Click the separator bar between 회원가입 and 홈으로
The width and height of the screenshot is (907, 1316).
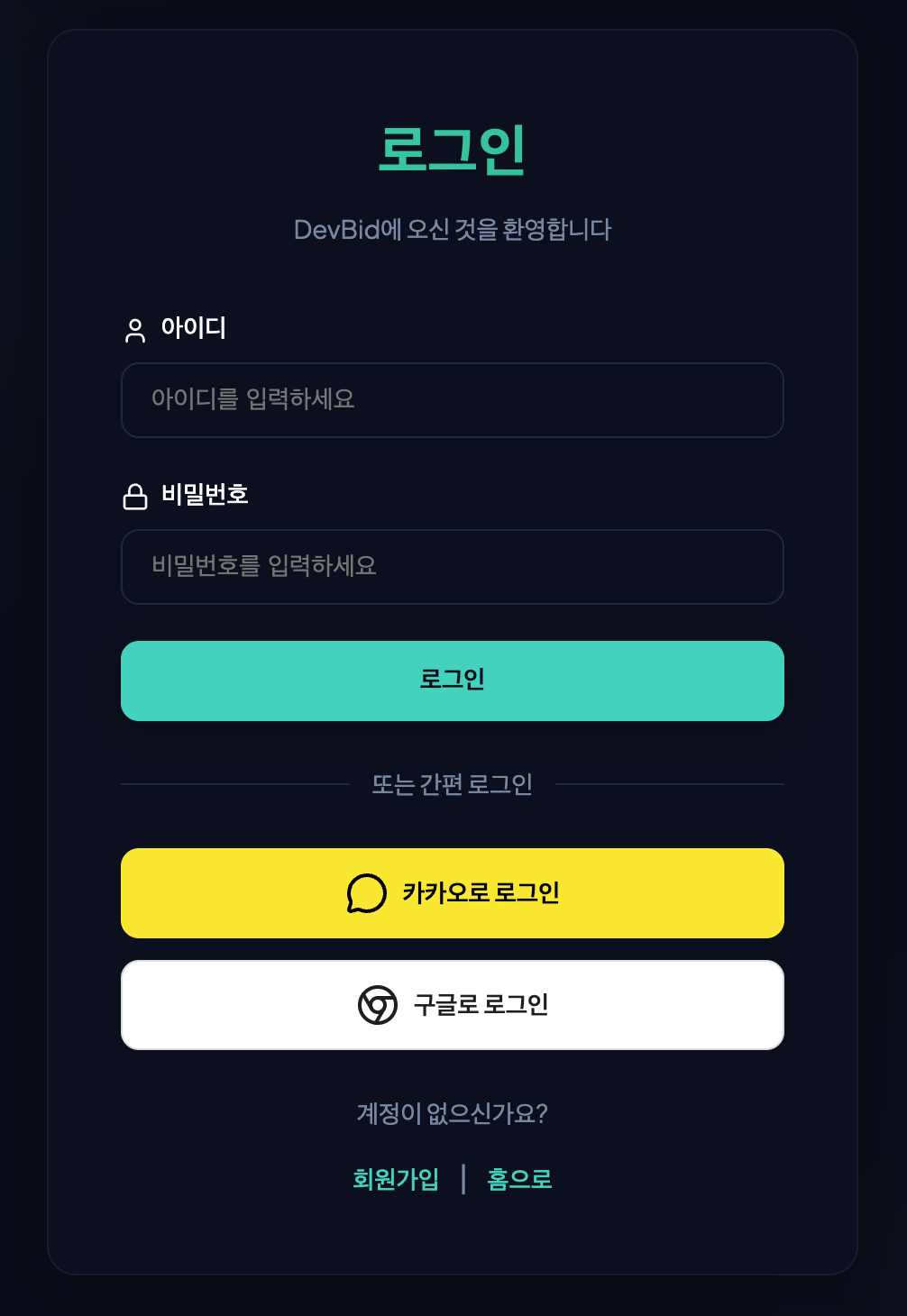coord(463,1179)
